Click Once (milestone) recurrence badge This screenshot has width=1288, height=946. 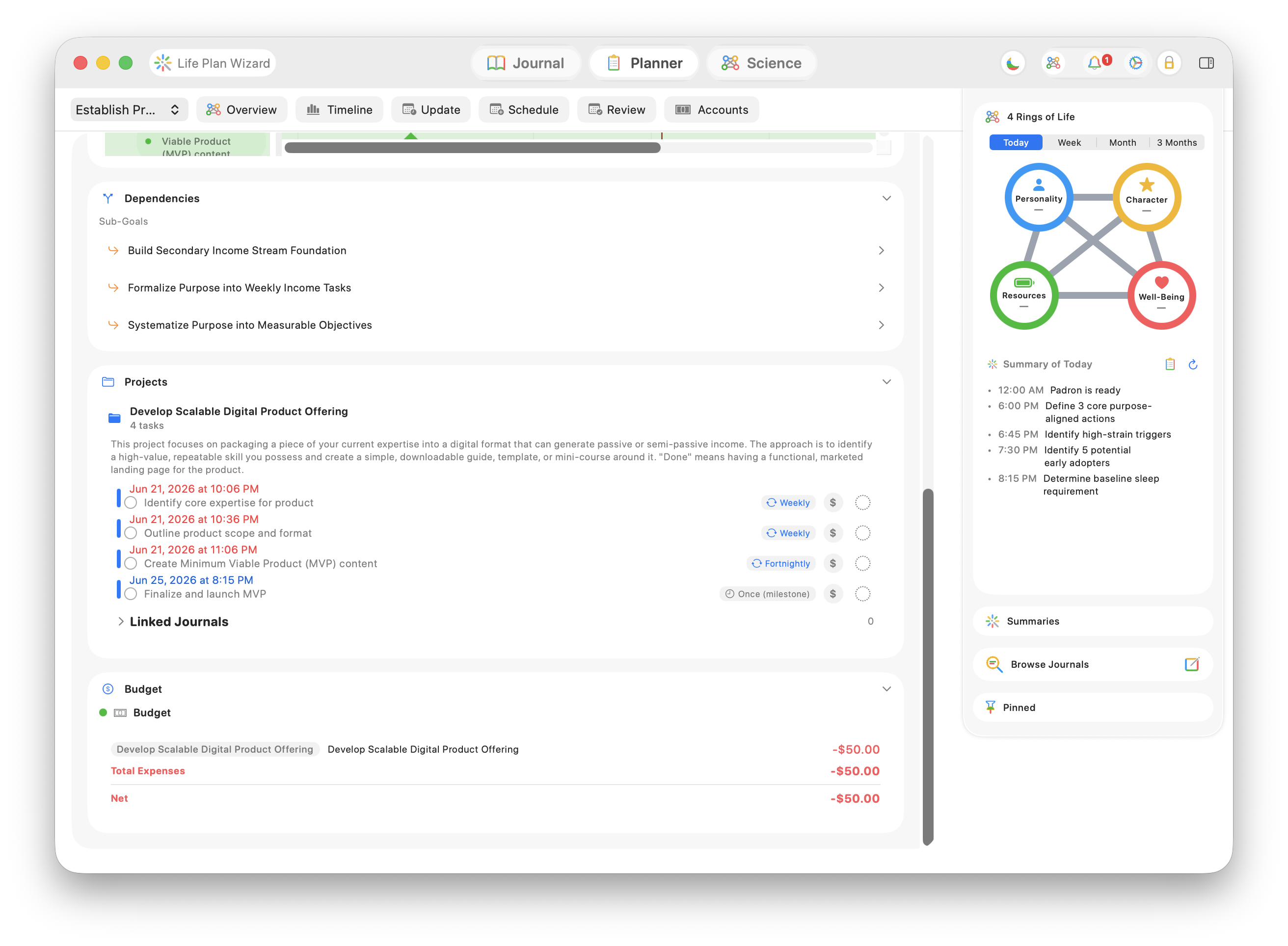pos(767,594)
